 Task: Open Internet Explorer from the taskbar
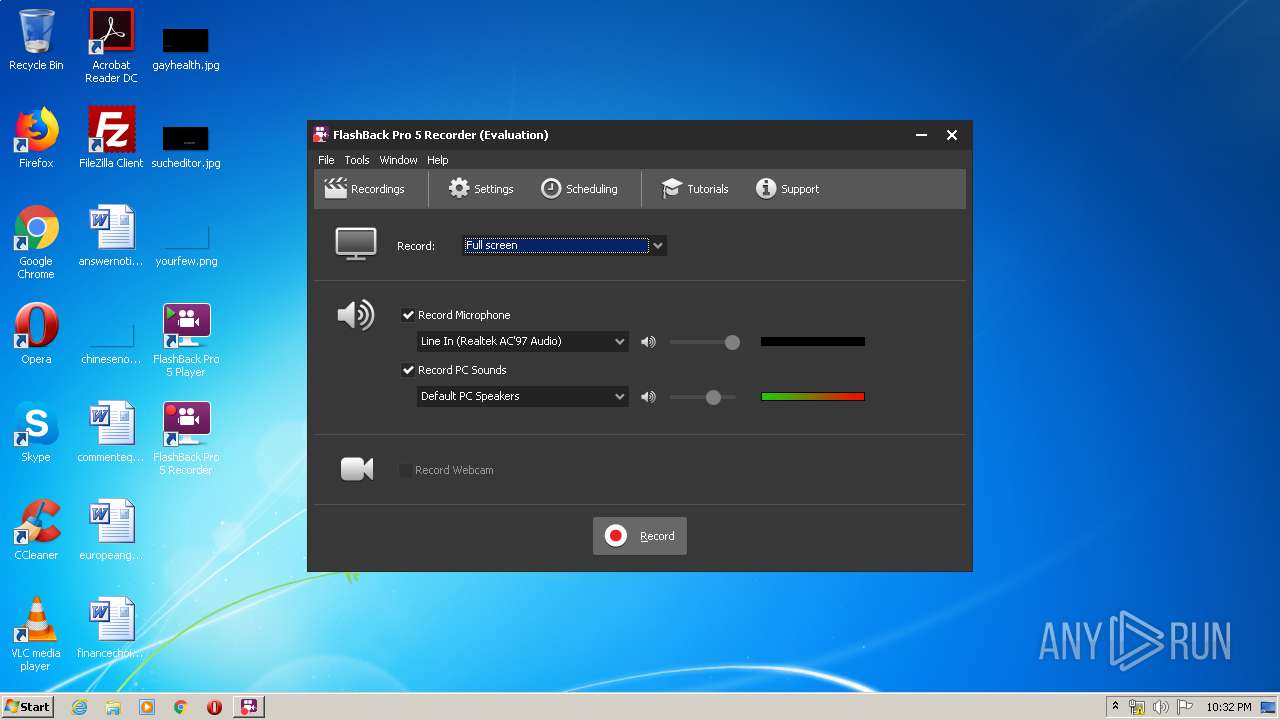click(79, 707)
